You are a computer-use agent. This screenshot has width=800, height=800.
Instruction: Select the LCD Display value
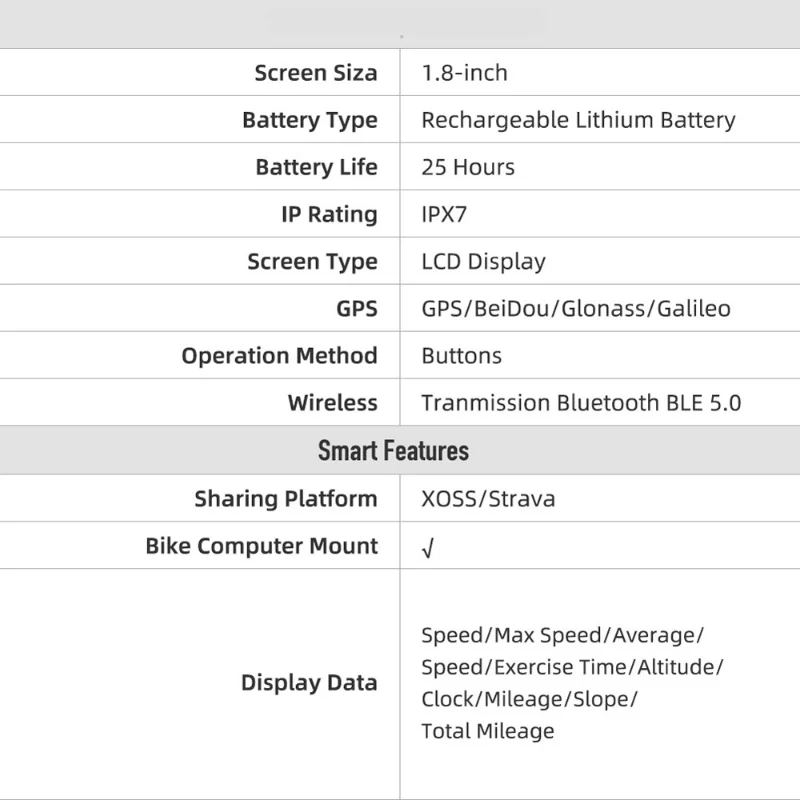coord(483,262)
